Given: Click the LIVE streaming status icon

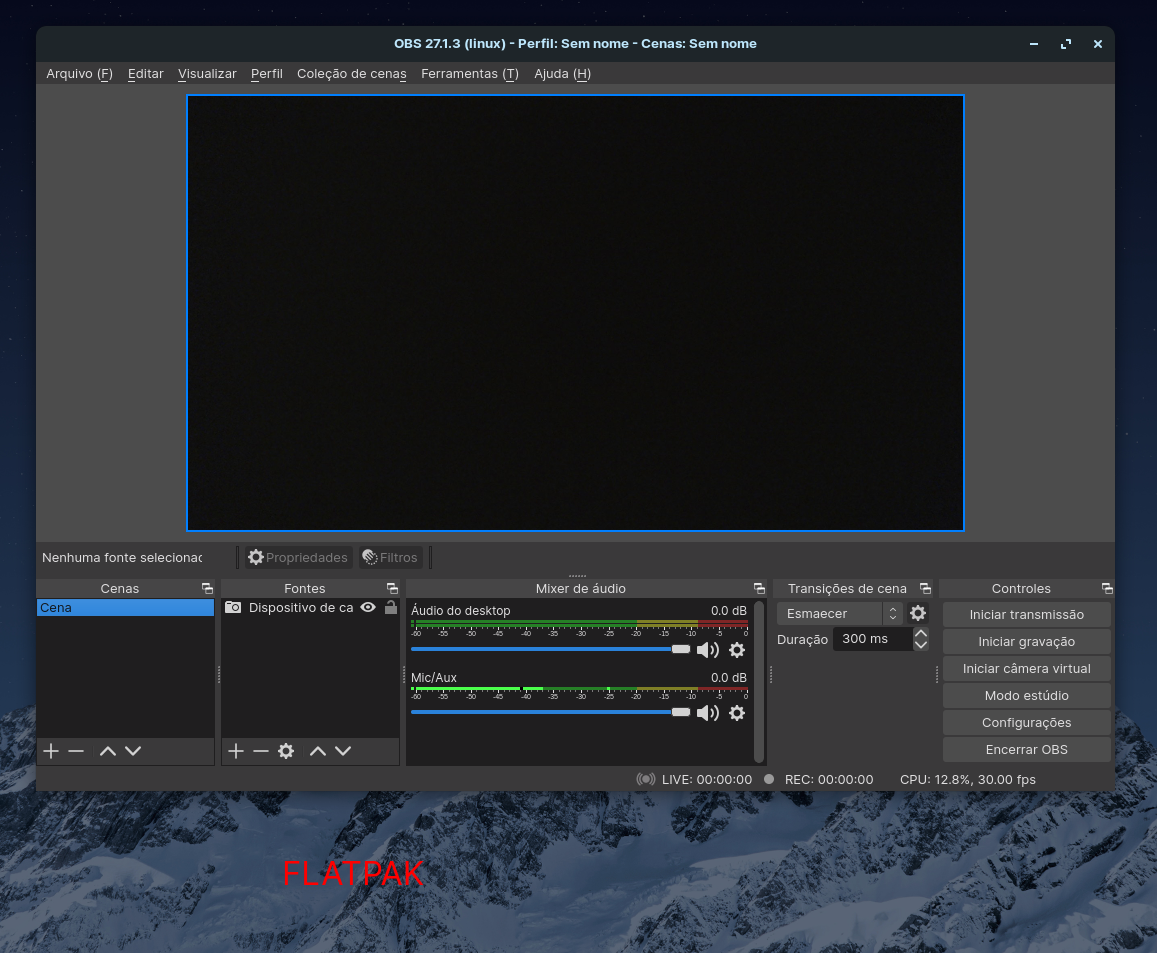Looking at the screenshot, I should 646,779.
